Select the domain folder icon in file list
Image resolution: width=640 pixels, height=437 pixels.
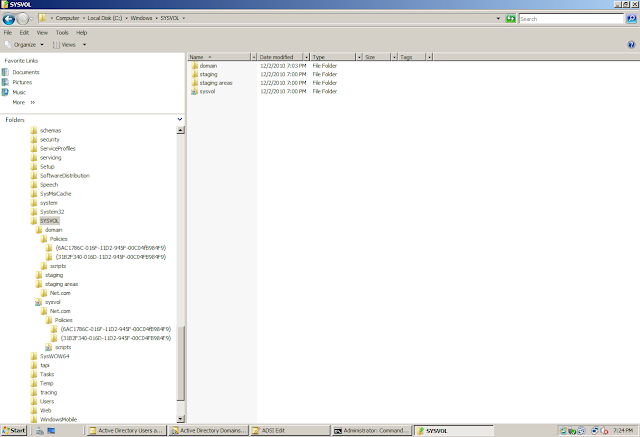click(195, 65)
